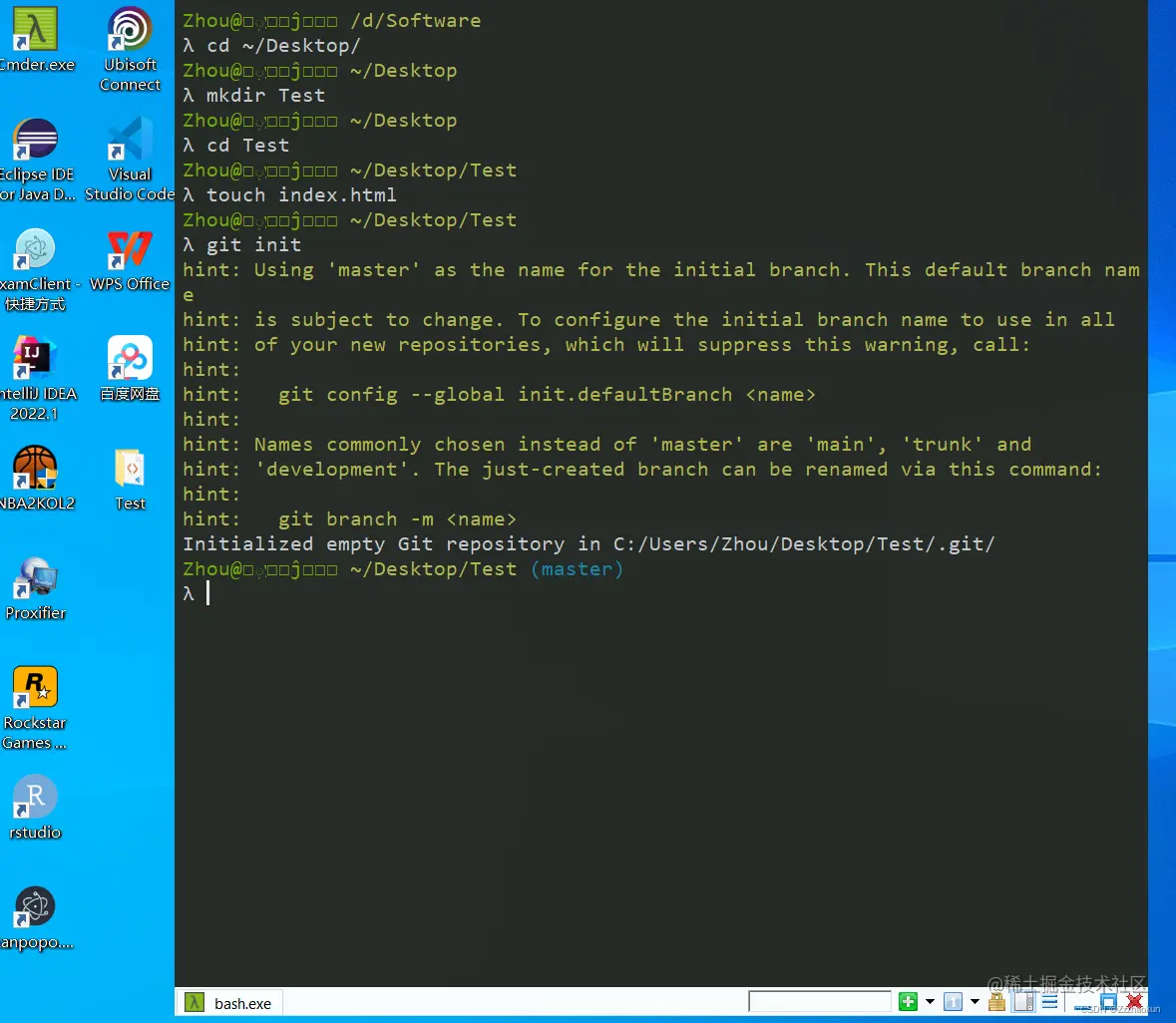Click the '(master)' branch label in prompt
The image size is (1176, 1023).
(577, 569)
